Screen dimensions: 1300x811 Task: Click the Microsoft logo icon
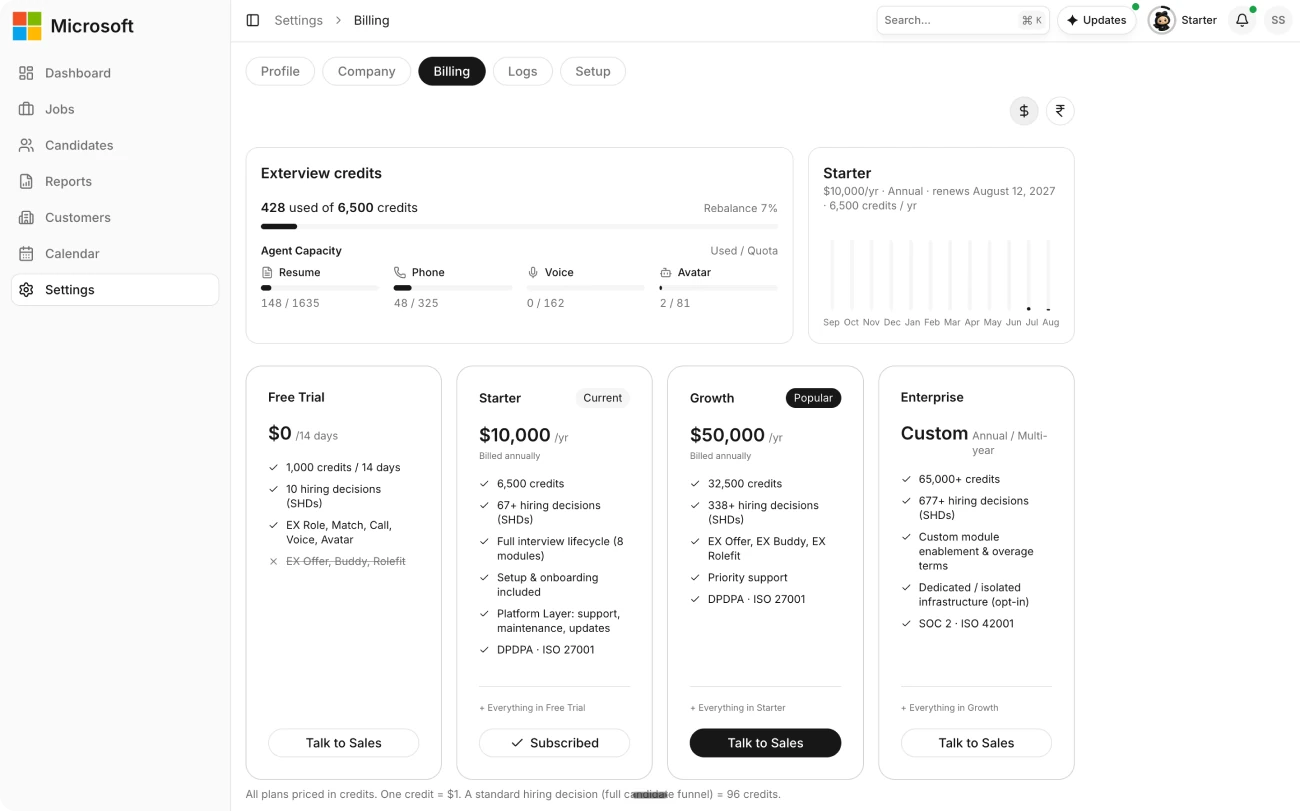click(x=27, y=26)
